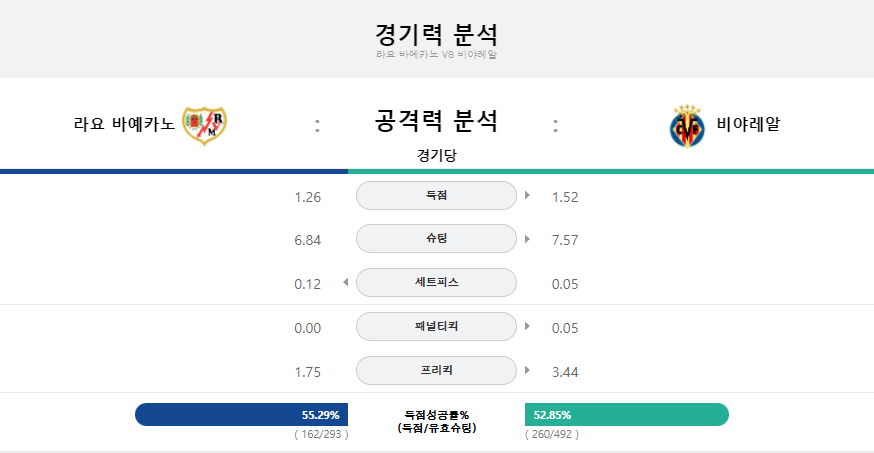
Task: Click the arrow right of 패널티킥 pill
Action: tap(527, 326)
